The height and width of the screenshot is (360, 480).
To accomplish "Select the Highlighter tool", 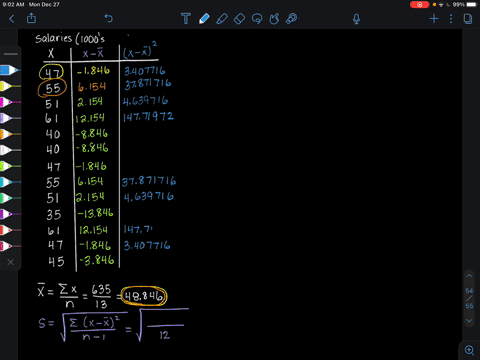I will (x=222, y=19).
